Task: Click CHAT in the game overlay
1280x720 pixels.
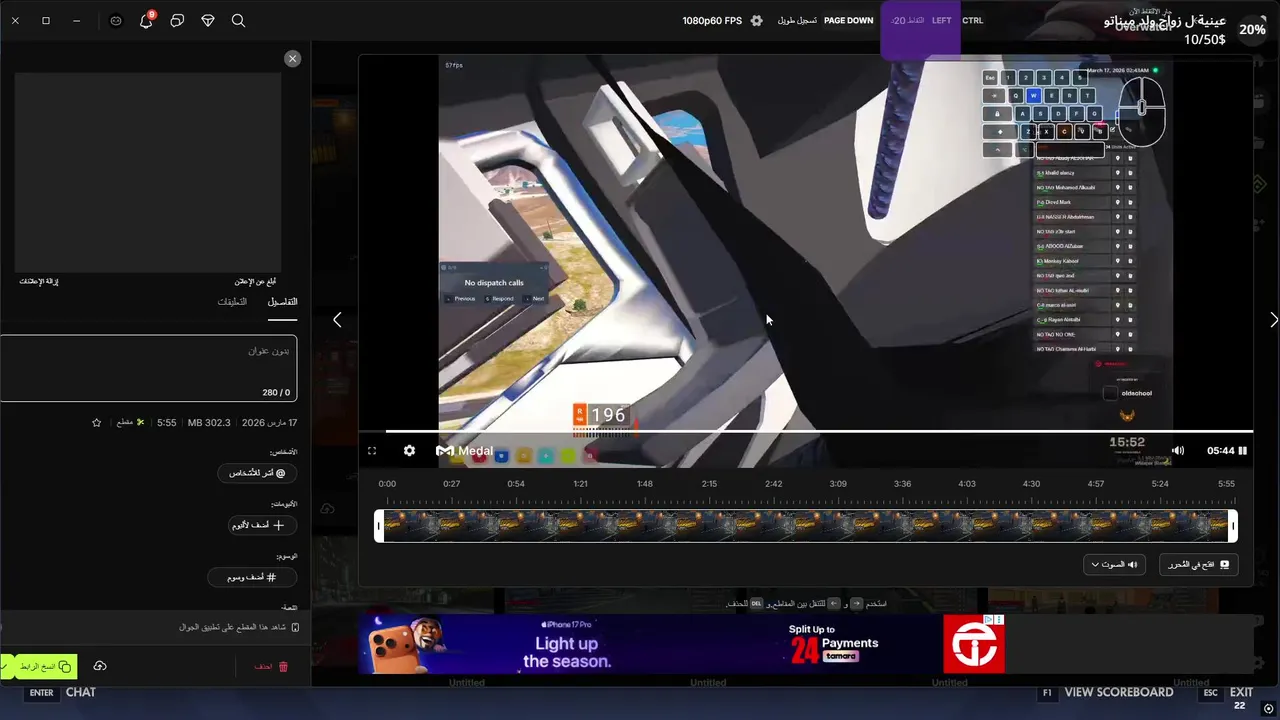Action: point(81,692)
